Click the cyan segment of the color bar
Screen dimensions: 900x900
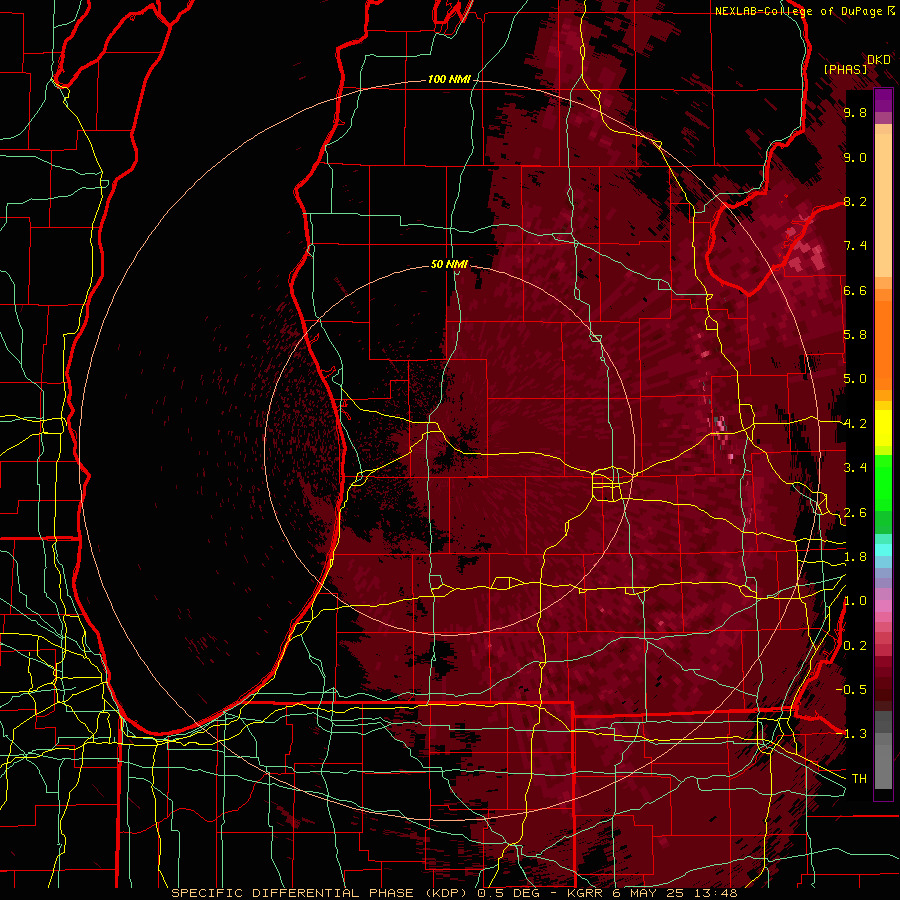(883, 549)
